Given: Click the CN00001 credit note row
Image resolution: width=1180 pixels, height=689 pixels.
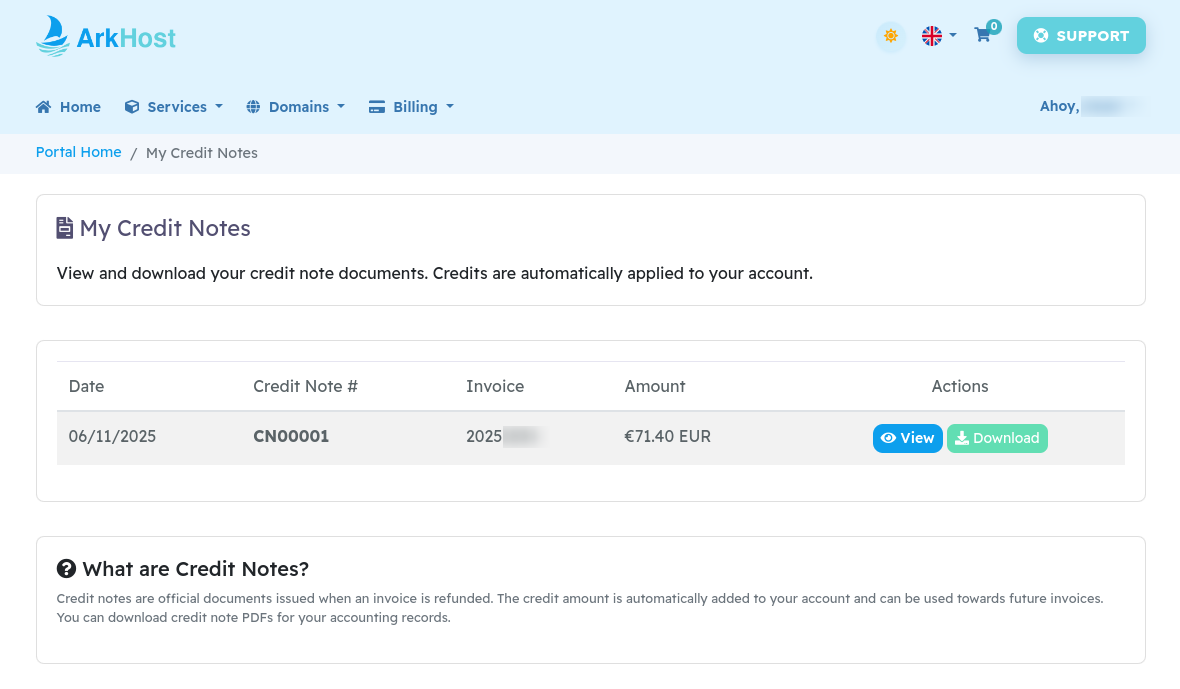Looking at the screenshot, I should [x=291, y=437].
